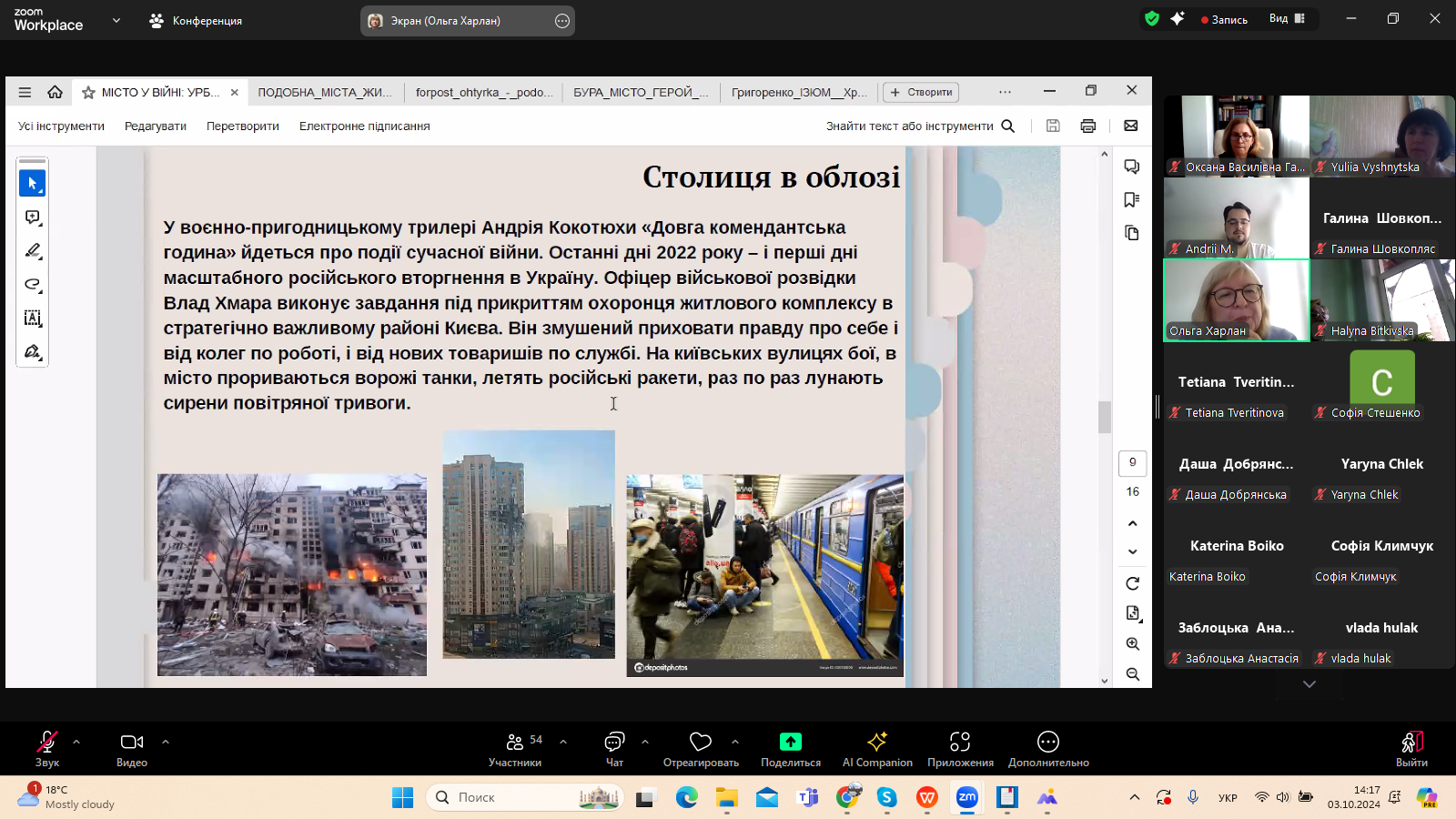Click the Створити new tab button
1456x819 pixels.
[921, 92]
